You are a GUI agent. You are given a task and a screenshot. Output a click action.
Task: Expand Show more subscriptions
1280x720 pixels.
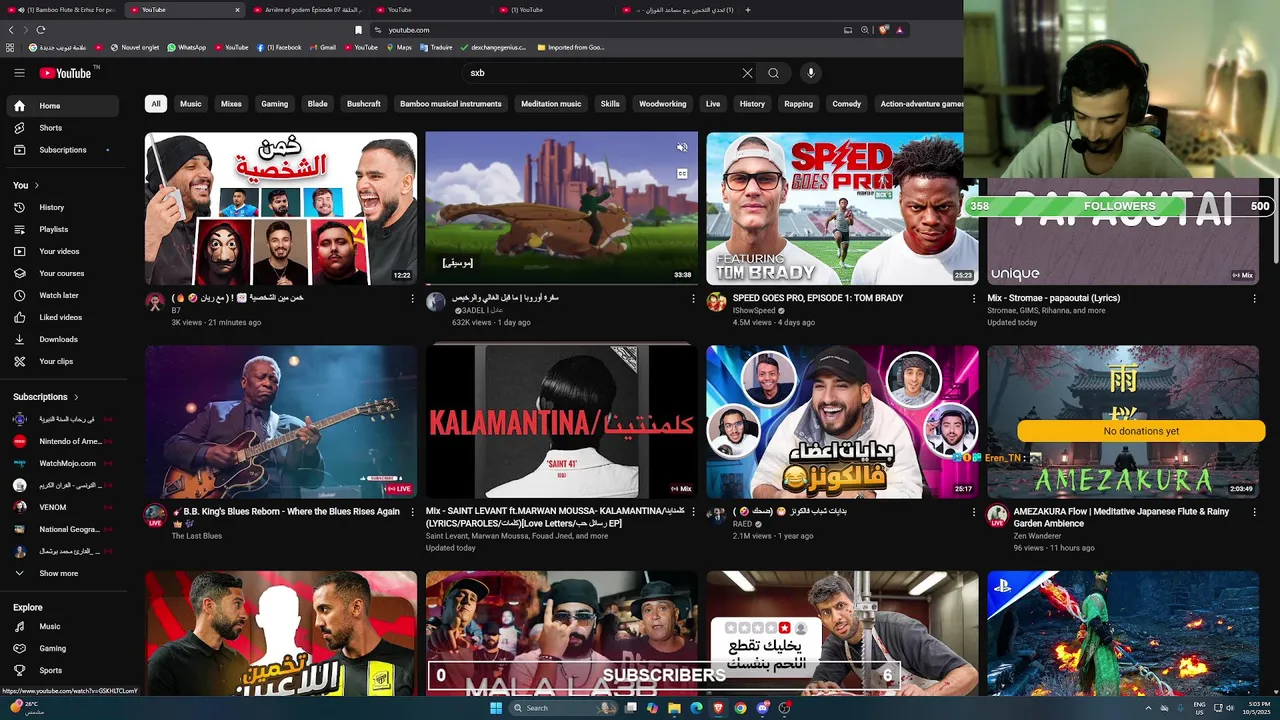[x=64, y=573]
